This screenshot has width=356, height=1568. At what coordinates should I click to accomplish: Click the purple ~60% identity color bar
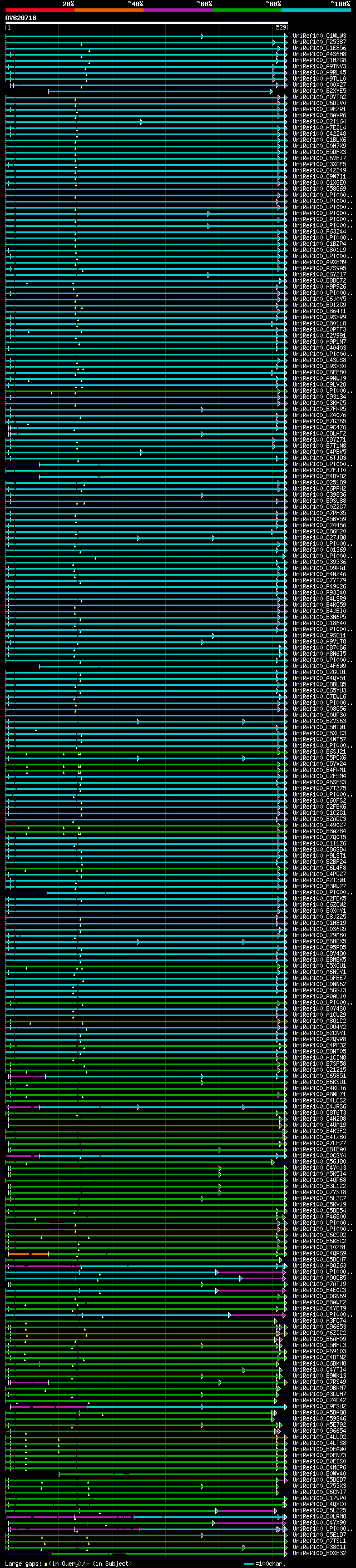pos(179,10)
